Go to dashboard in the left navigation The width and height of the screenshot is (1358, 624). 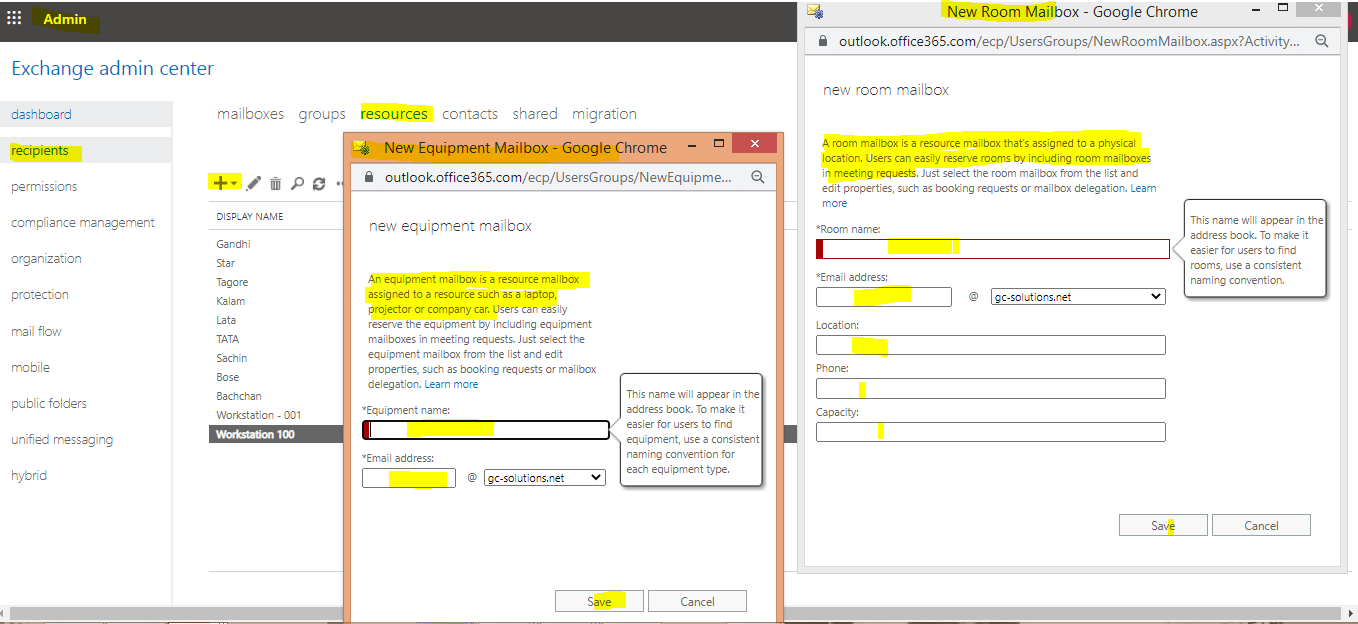coord(86,114)
